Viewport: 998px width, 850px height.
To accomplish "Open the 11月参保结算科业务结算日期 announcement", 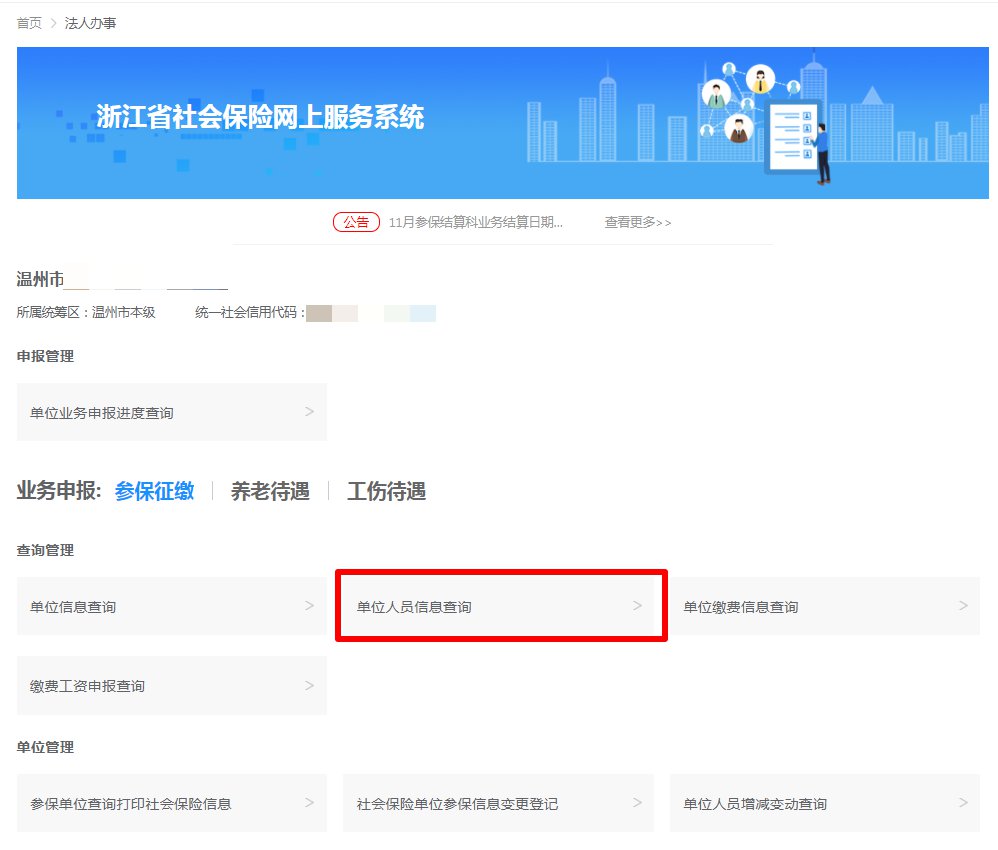I will tap(475, 222).
